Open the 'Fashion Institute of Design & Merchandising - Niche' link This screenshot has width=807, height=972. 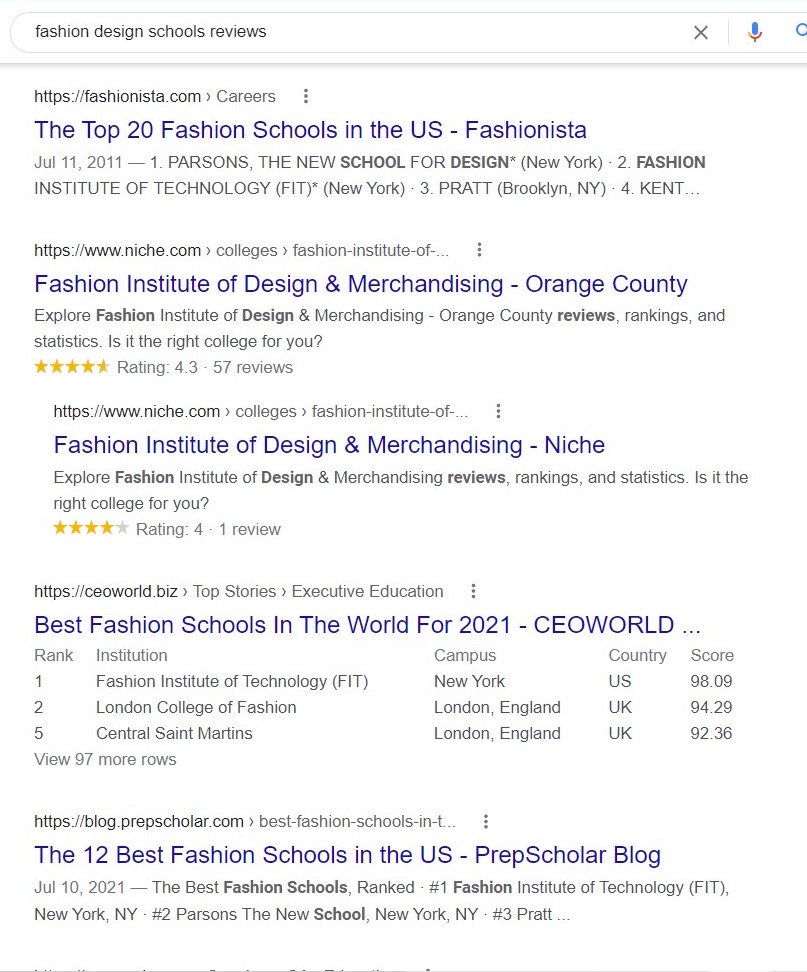pos(329,445)
